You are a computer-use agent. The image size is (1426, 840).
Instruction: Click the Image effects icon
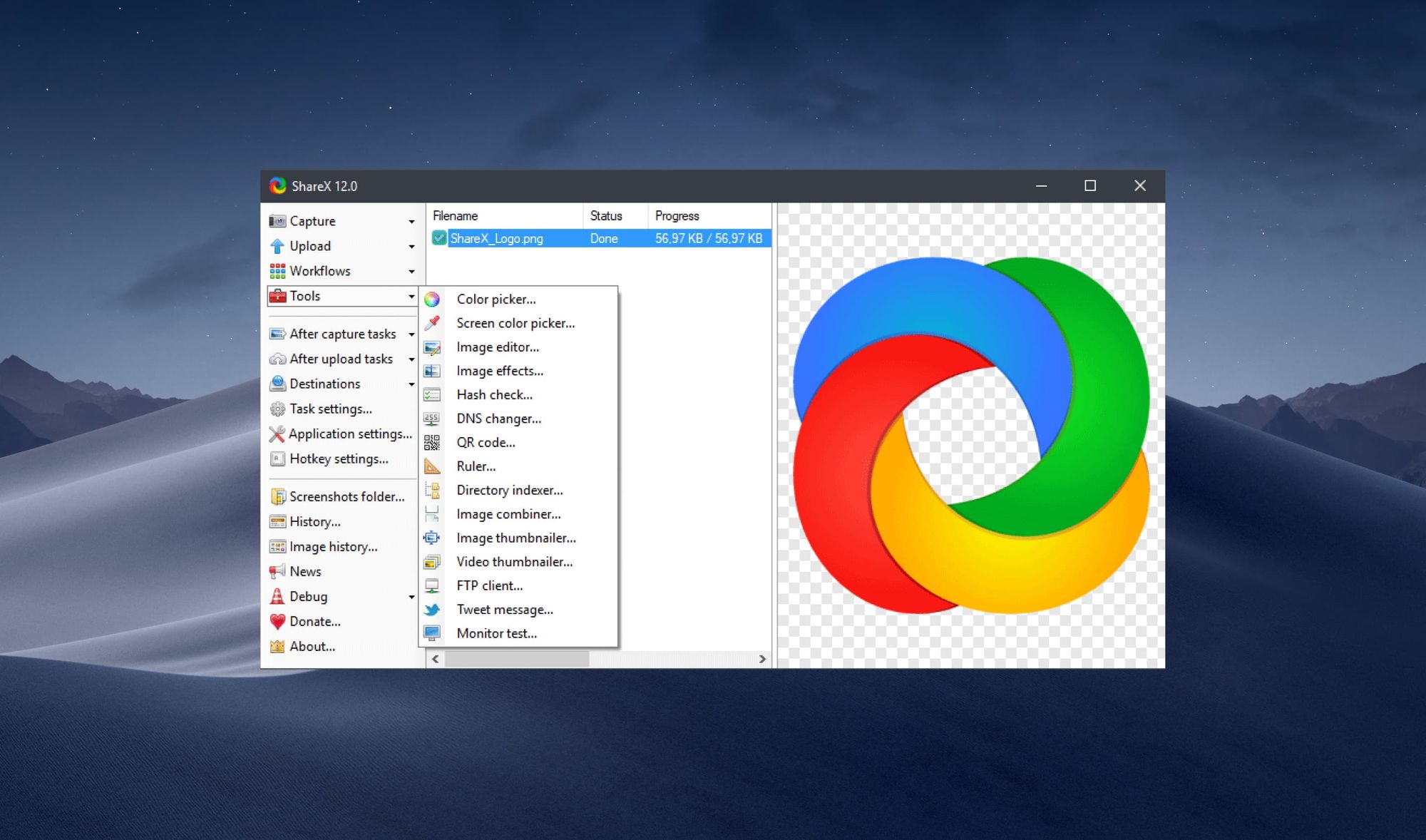[432, 371]
